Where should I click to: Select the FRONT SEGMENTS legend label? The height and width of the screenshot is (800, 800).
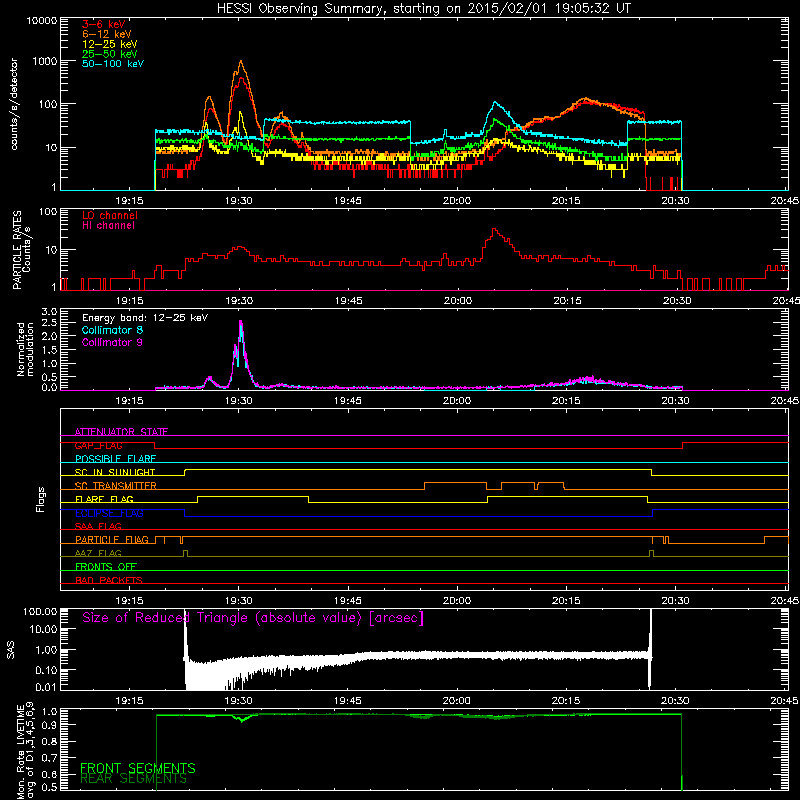(x=138, y=768)
